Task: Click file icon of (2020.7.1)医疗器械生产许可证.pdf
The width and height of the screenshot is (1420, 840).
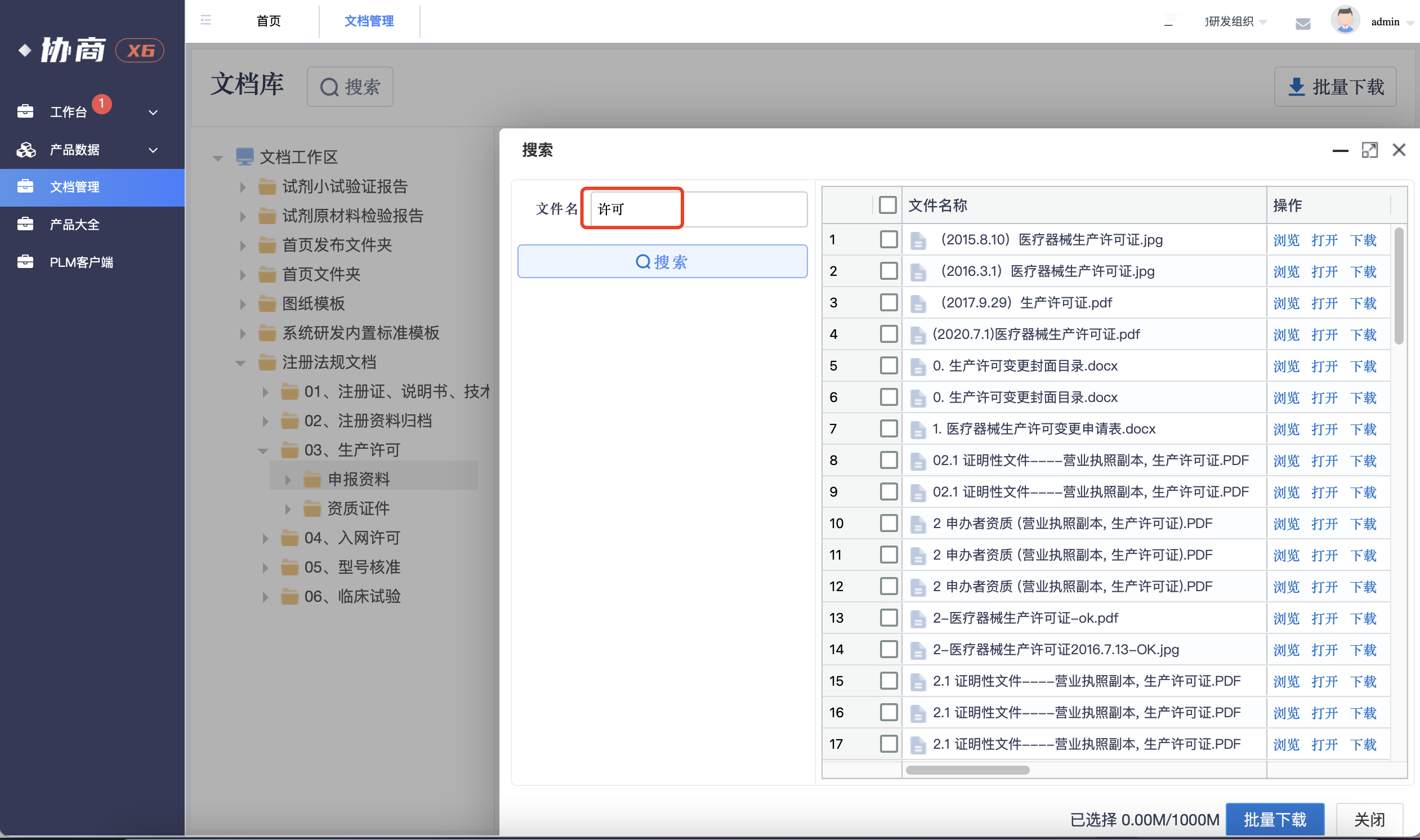Action: [917, 335]
